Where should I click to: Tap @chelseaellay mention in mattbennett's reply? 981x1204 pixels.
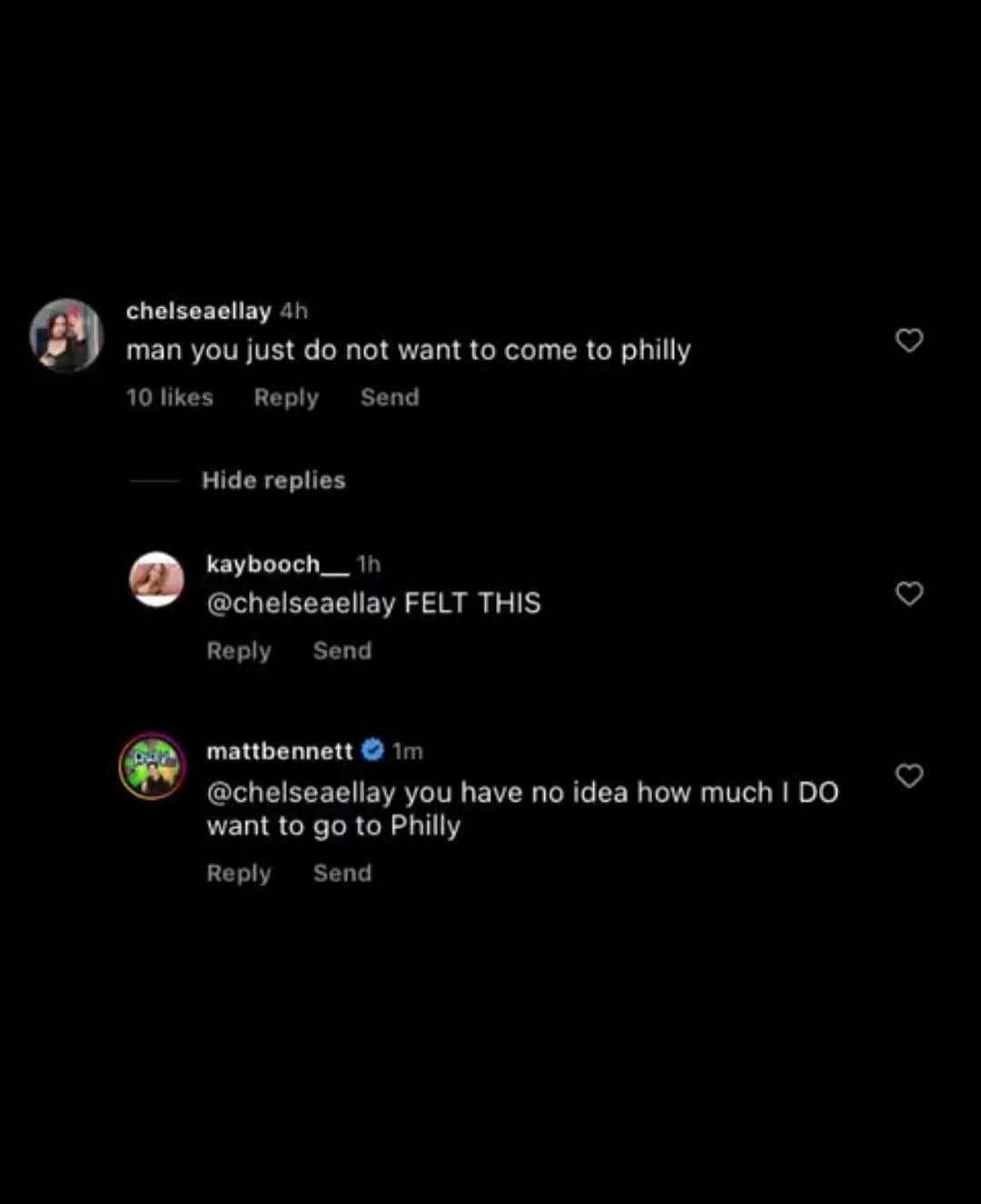pyautogui.click(x=302, y=792)
